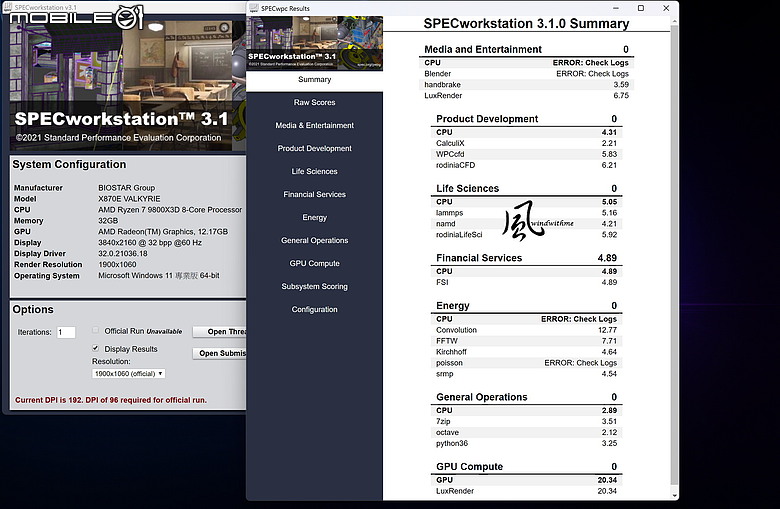Select the Media and Entertainment heading
The image size is (780, 509).
(x=483, y=49)
